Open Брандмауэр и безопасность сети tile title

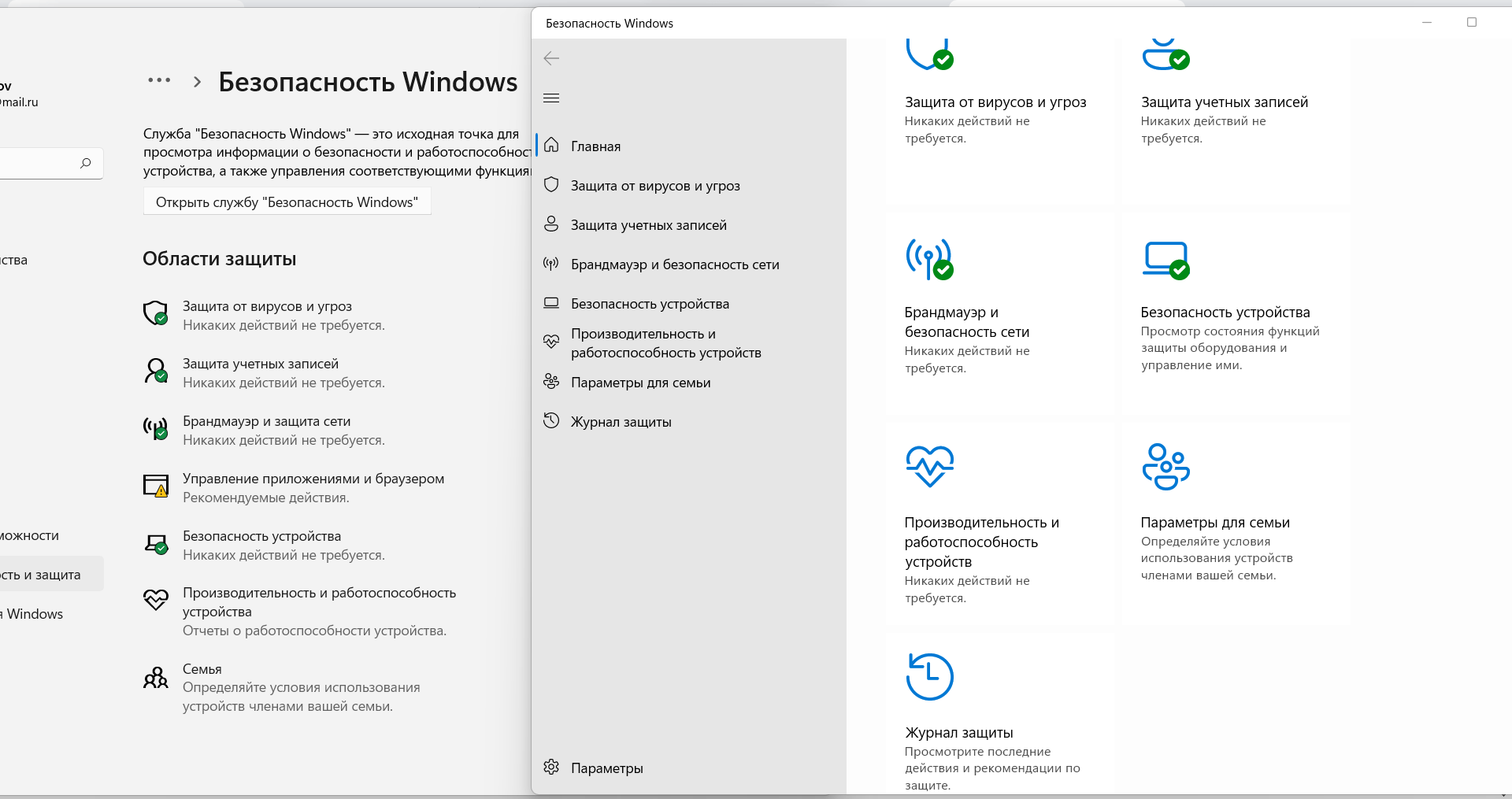coord(967,322)
